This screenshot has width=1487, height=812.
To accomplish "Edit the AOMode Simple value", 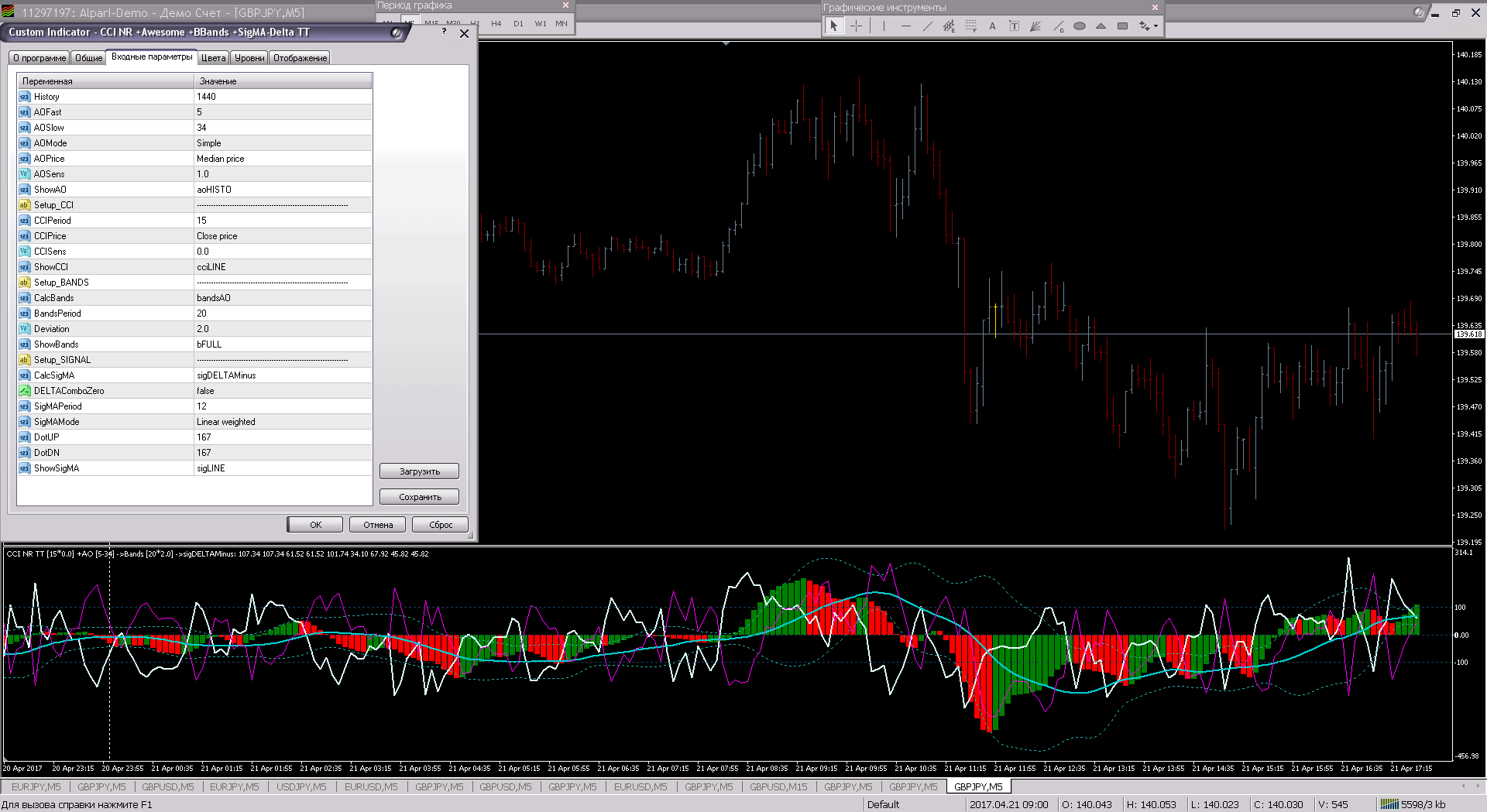I will pos(283,143).
